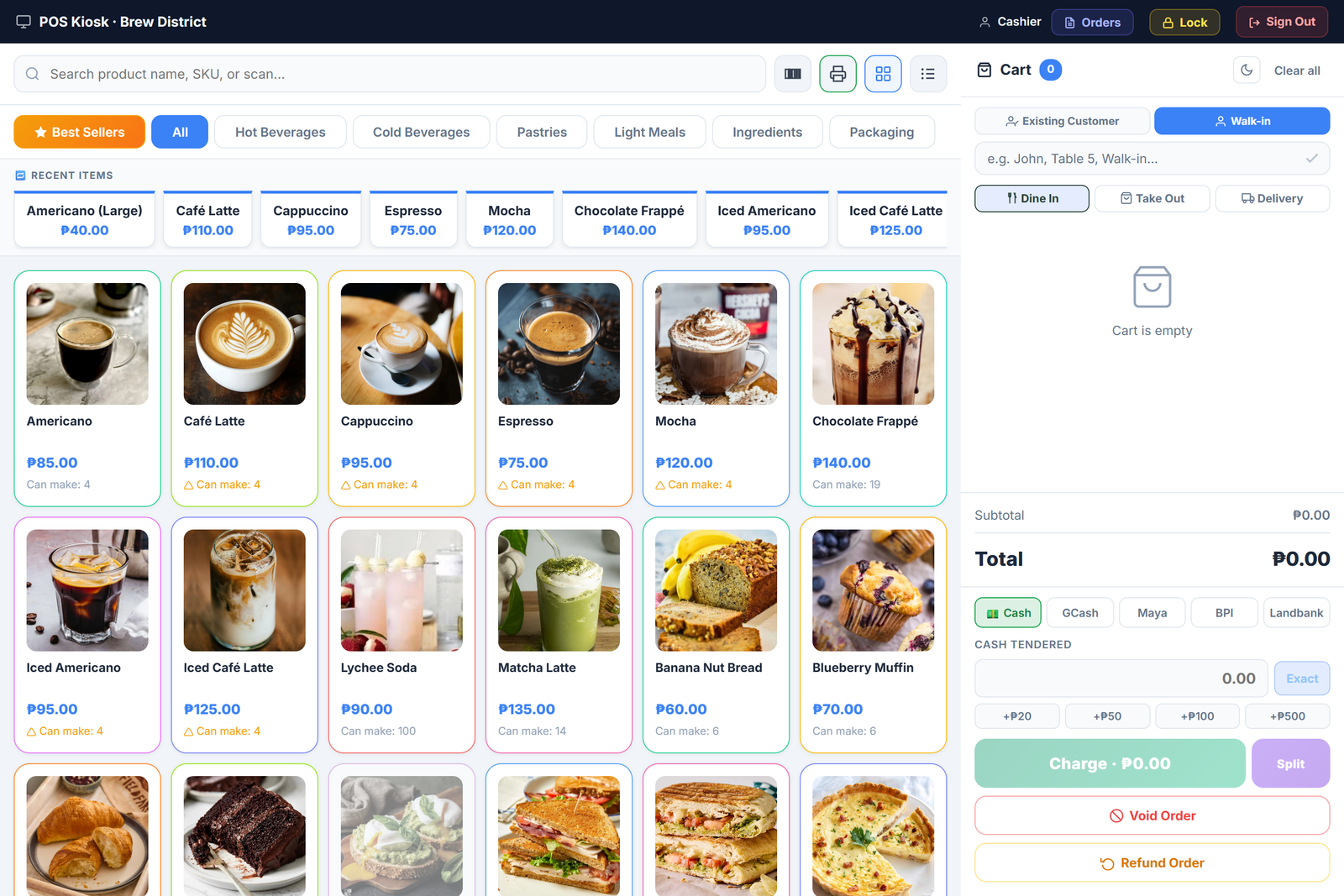Click the customer name input field
This screenshot has width=1344, height=896.
(x=1152, y=159)
